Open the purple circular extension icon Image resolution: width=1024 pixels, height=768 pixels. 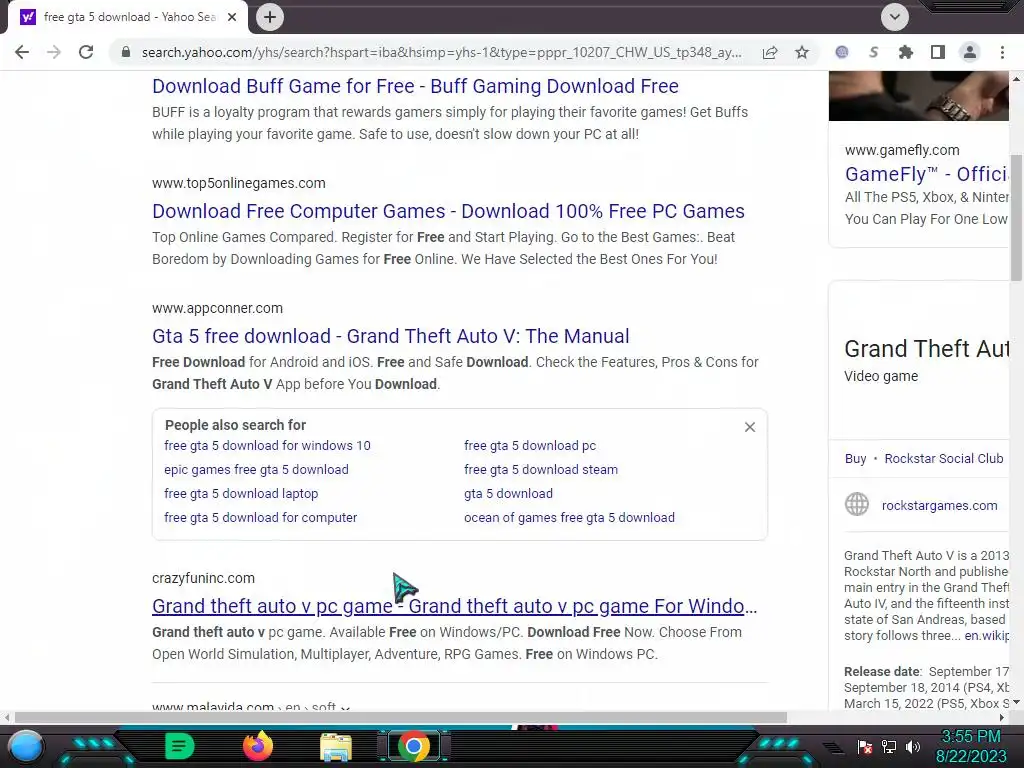(842, 52)
